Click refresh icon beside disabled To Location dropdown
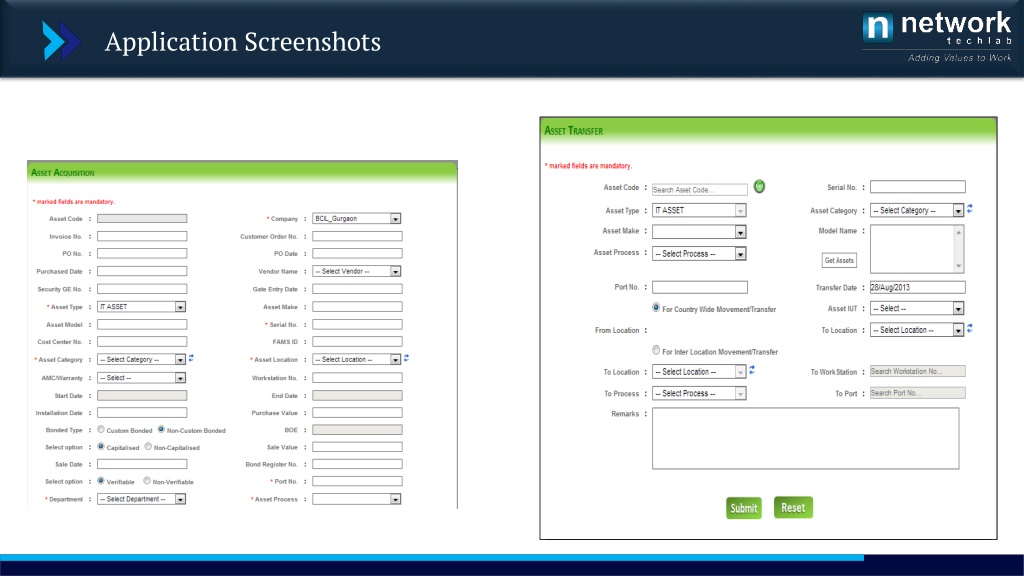Viewport: 1024px width, 576px height. 752,370
